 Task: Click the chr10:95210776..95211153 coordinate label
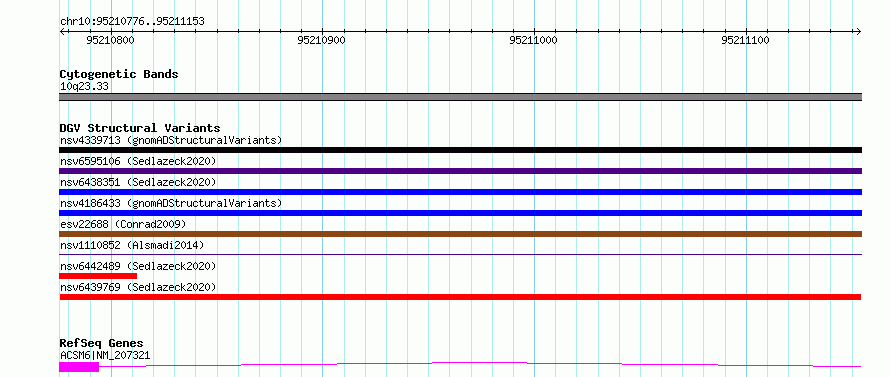[132, 22]
